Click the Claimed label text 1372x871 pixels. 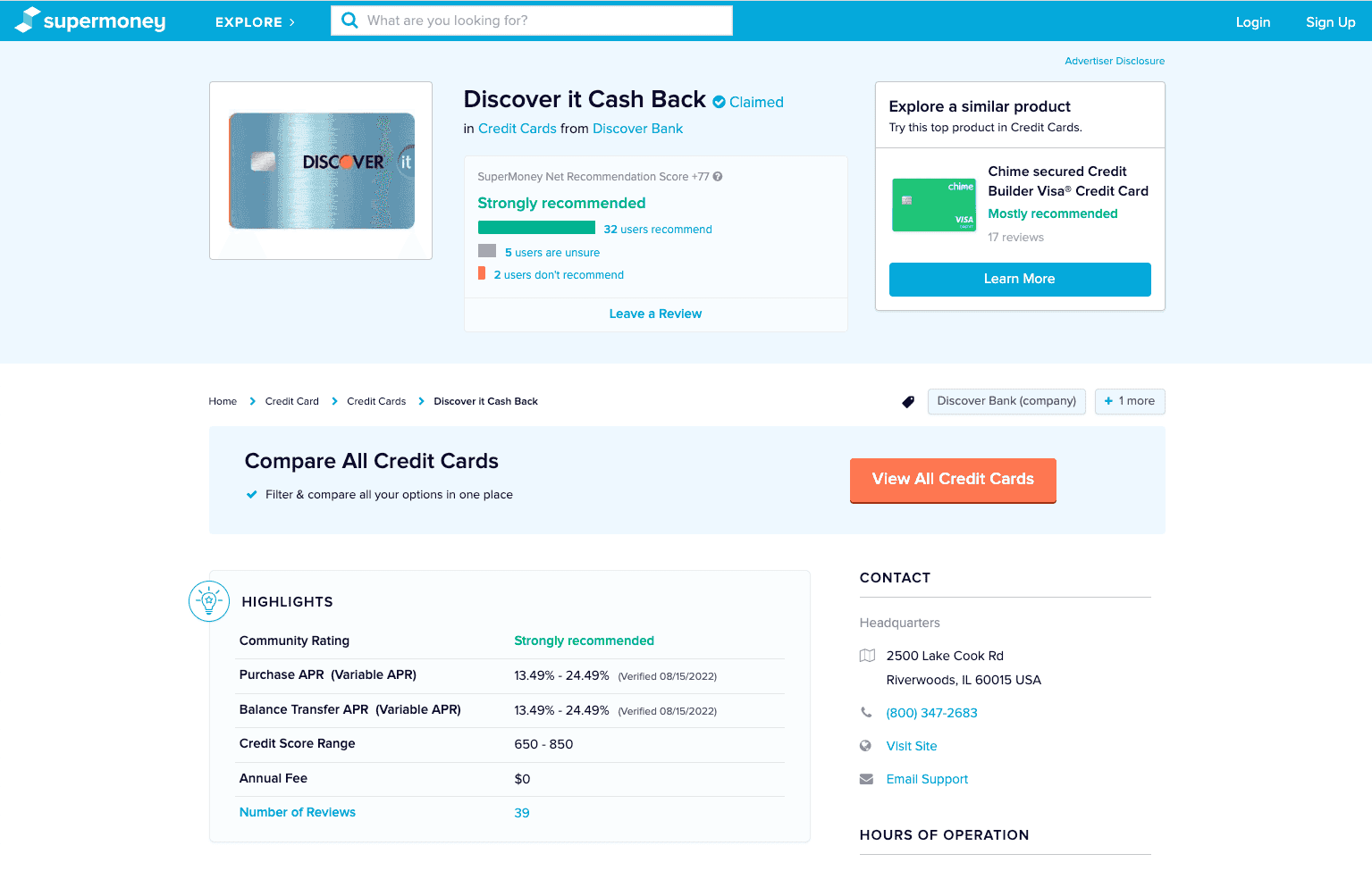coord(756,102)
